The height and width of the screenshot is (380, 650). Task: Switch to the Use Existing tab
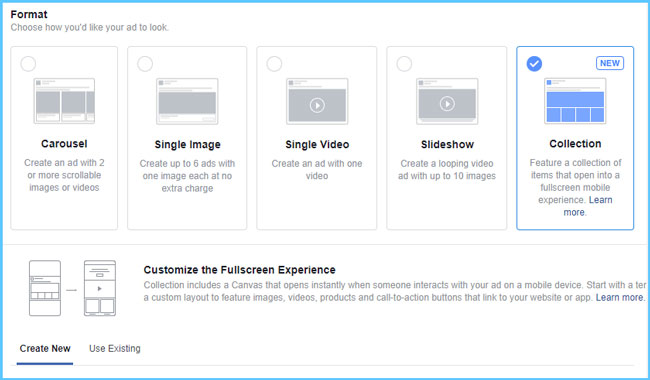[115, 349]
